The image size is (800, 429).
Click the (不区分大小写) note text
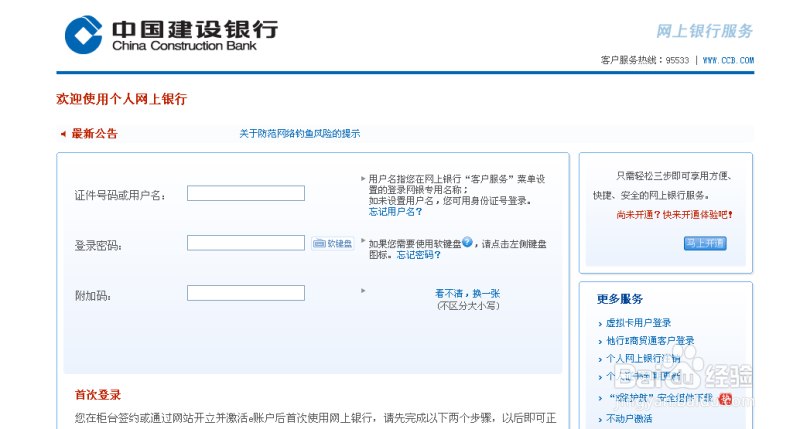tap(468, 306)
